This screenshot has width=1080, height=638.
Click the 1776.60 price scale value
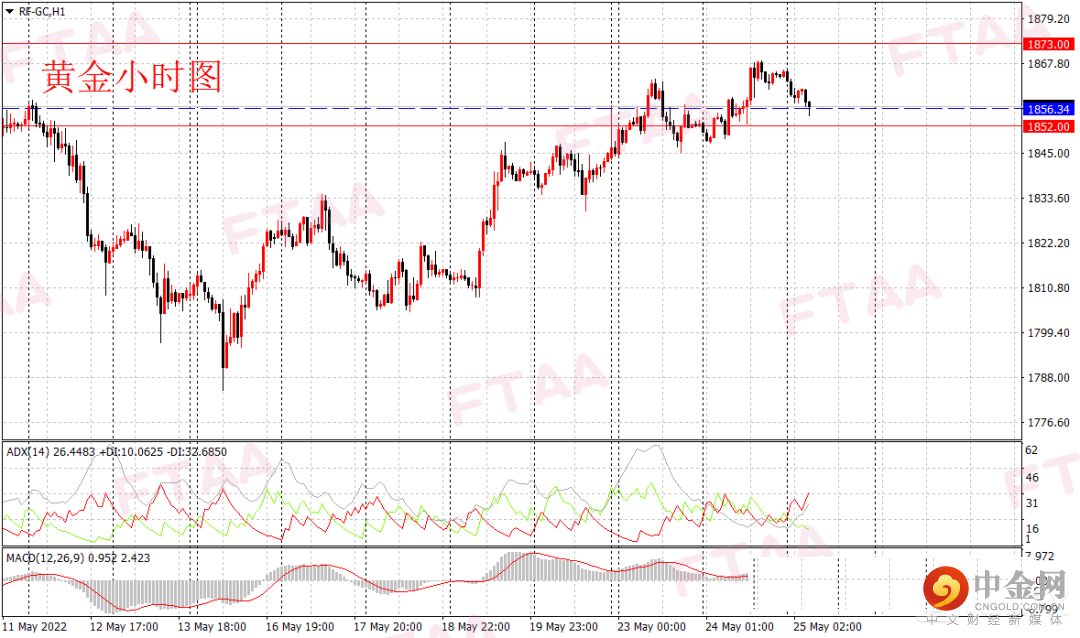1048,422
